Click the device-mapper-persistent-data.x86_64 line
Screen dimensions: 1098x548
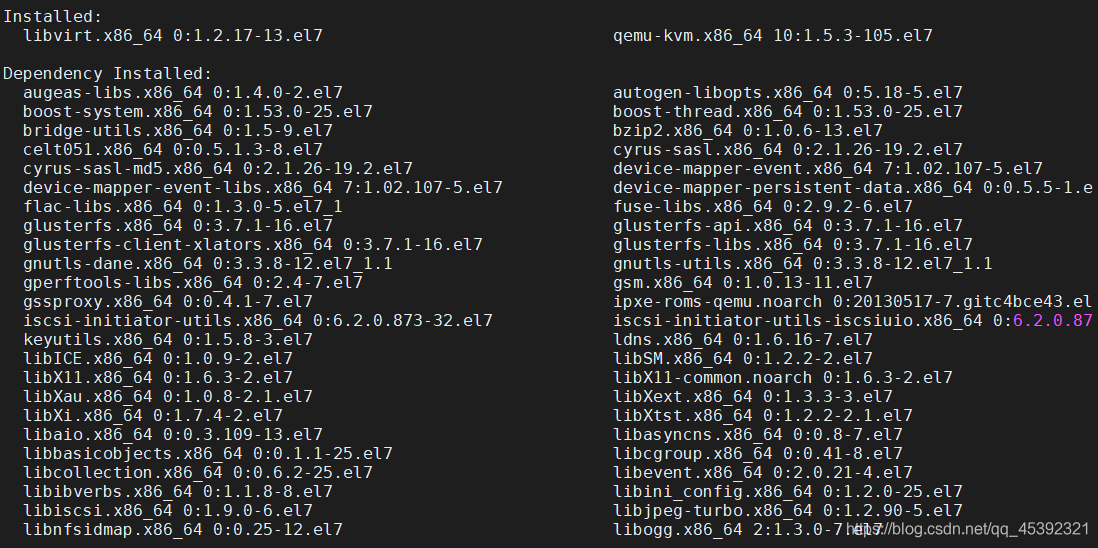coord(852,187)
